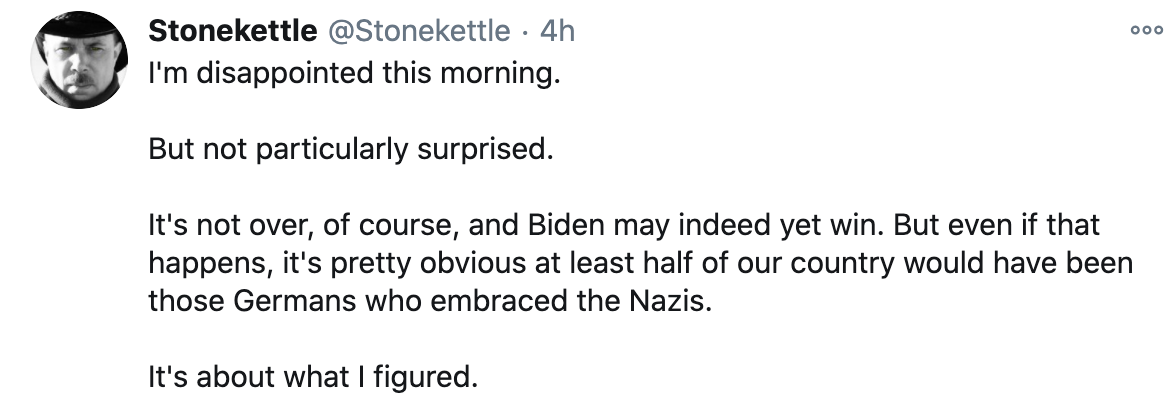Open the tweet via the 4h timestamp
The height and width of the screenshot is (414, 1174).
click(557, 31)
